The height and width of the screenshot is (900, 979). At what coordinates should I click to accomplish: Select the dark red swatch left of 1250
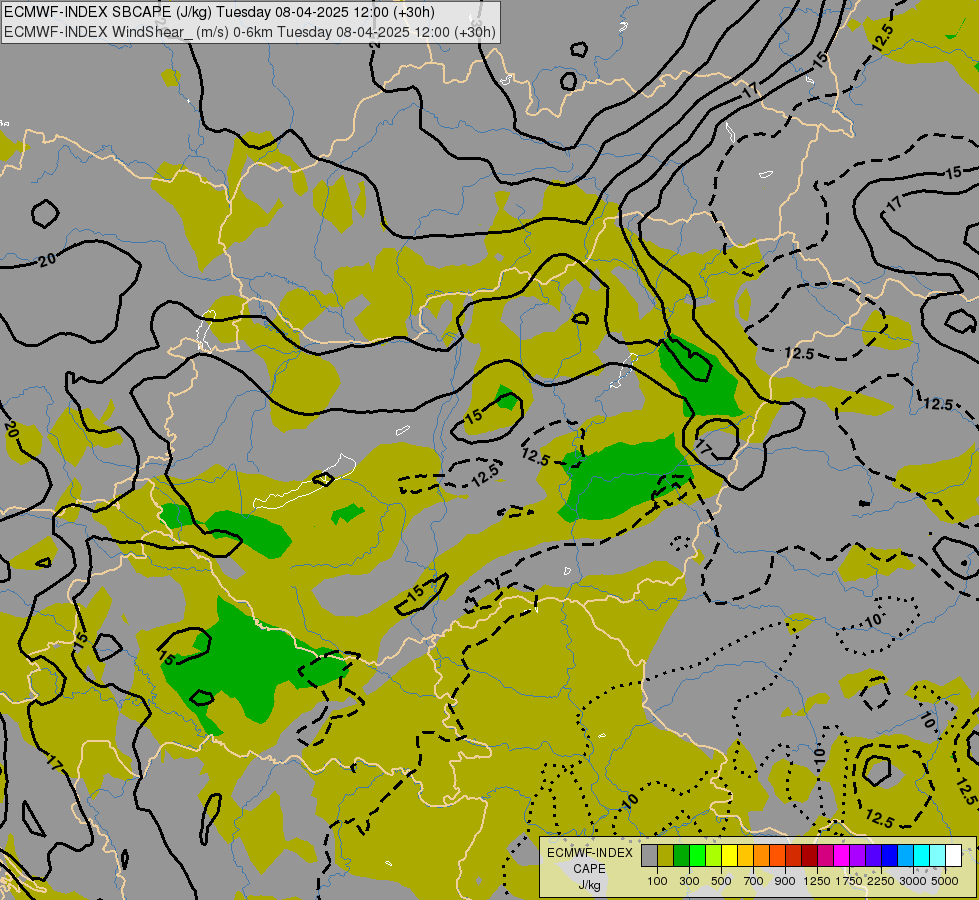coord(810,856)
